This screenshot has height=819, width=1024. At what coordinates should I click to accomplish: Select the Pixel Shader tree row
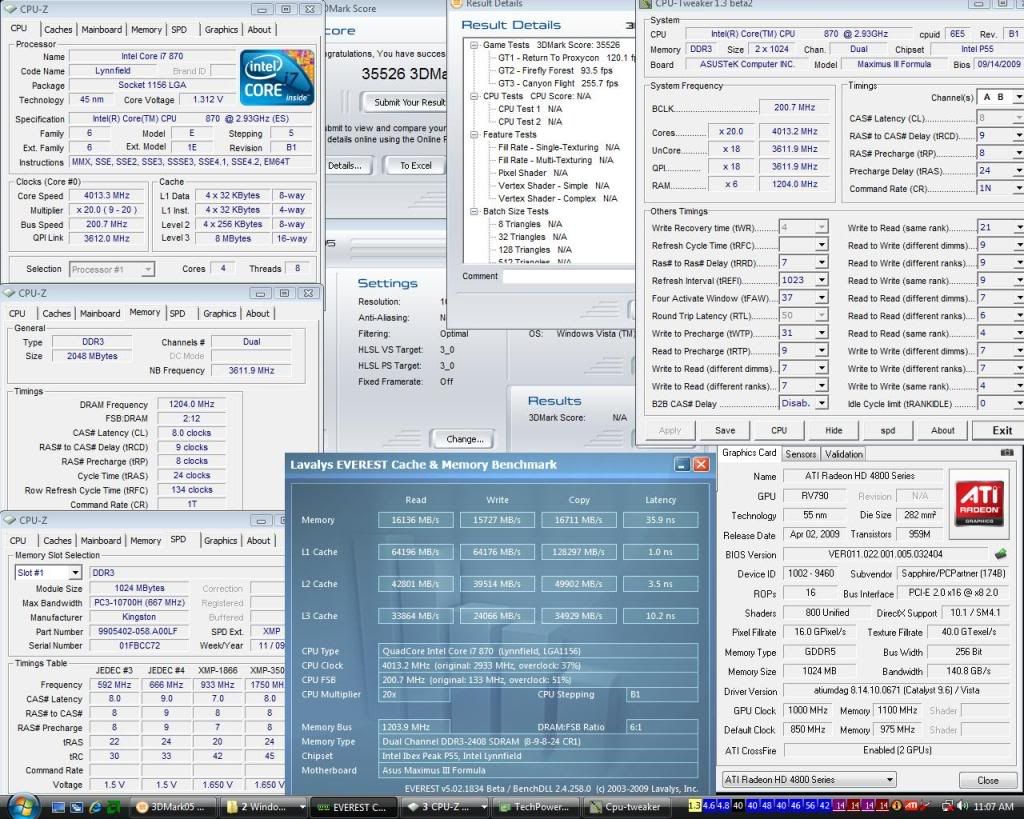tap(533, 173)
